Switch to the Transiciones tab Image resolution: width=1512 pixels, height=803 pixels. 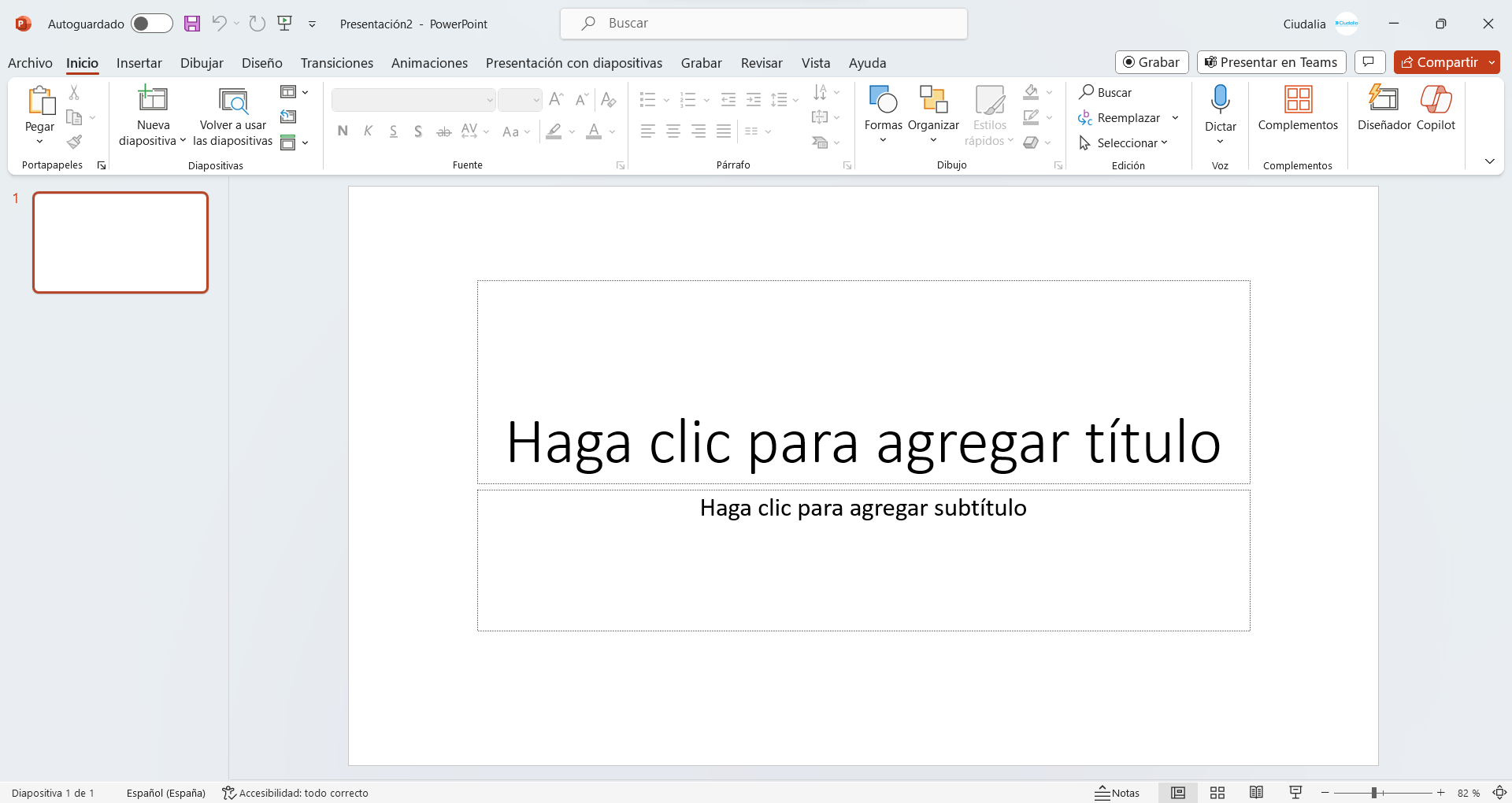click(336, 63)
